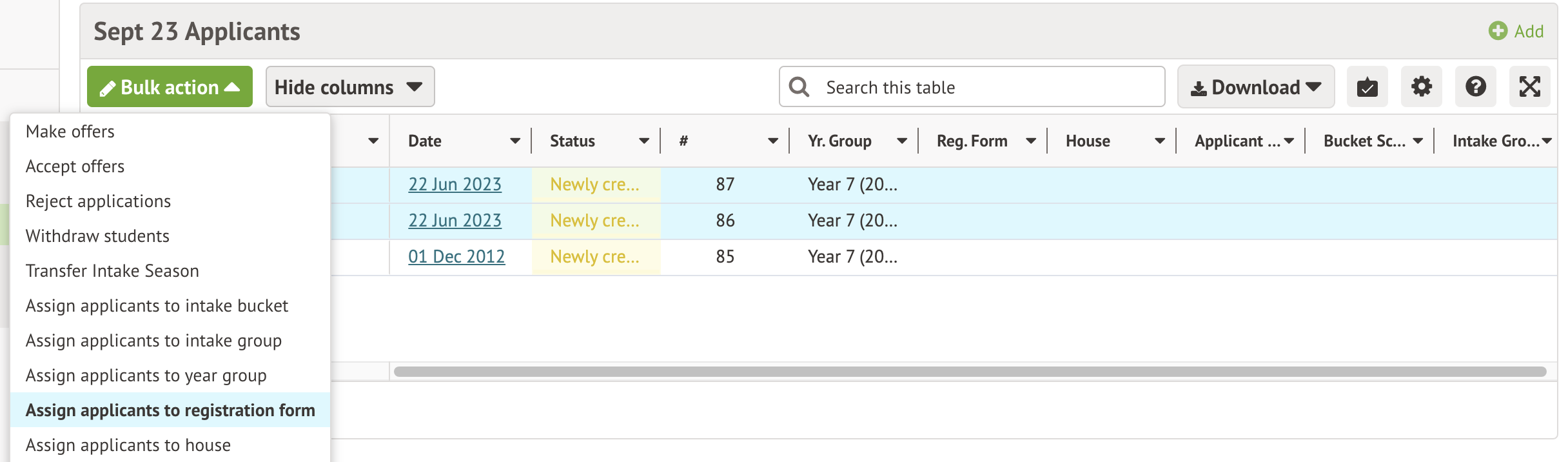This screenshot has width=1568, height=462.
Task: Open the 01 Dec 2012 application link
Action: click(x=456, y=257)
